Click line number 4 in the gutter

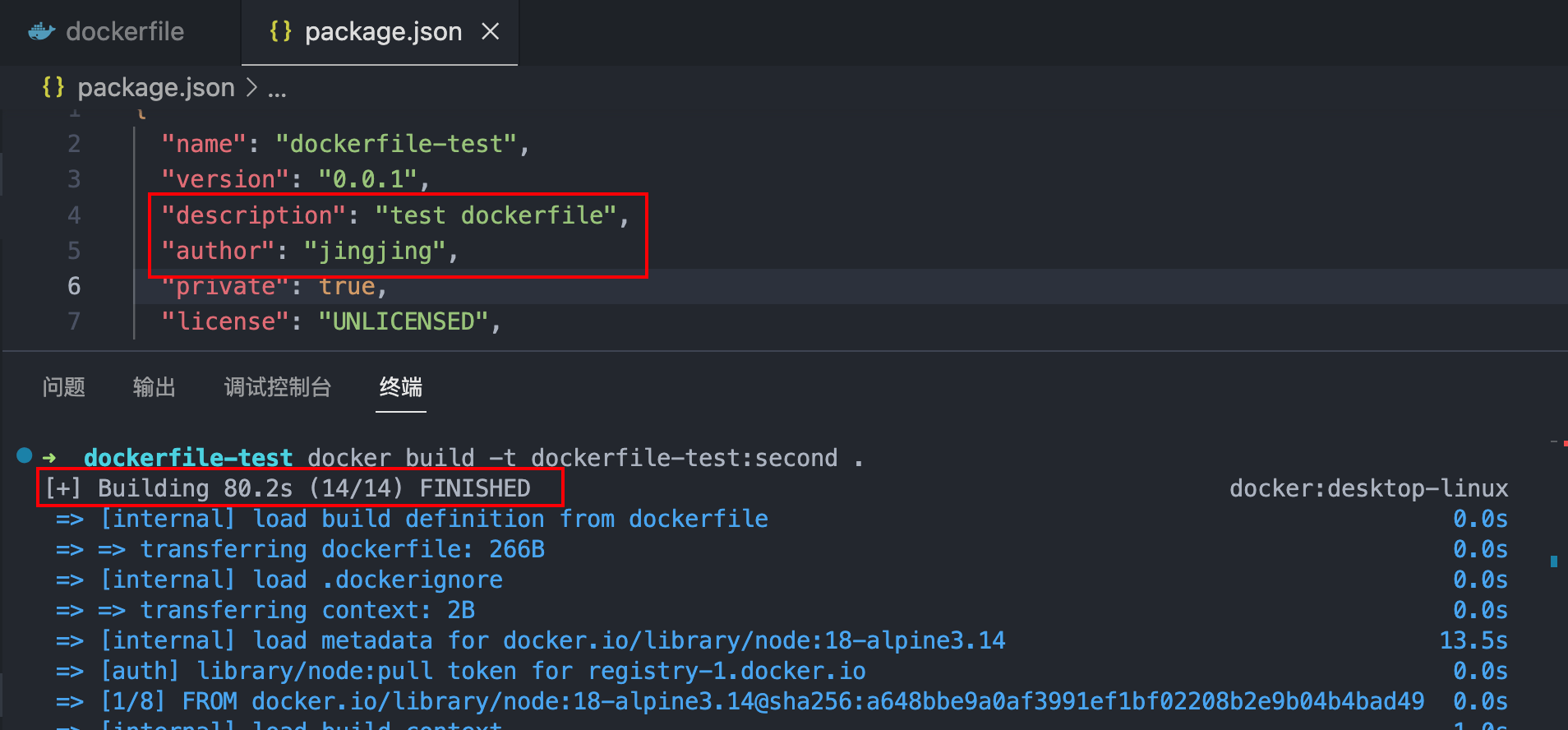(74, 215)
